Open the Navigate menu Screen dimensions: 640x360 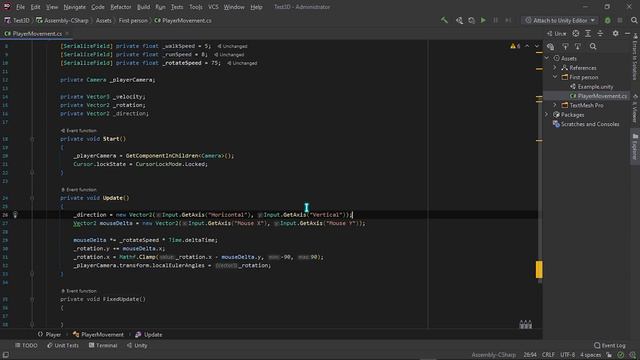coord(75,7)
